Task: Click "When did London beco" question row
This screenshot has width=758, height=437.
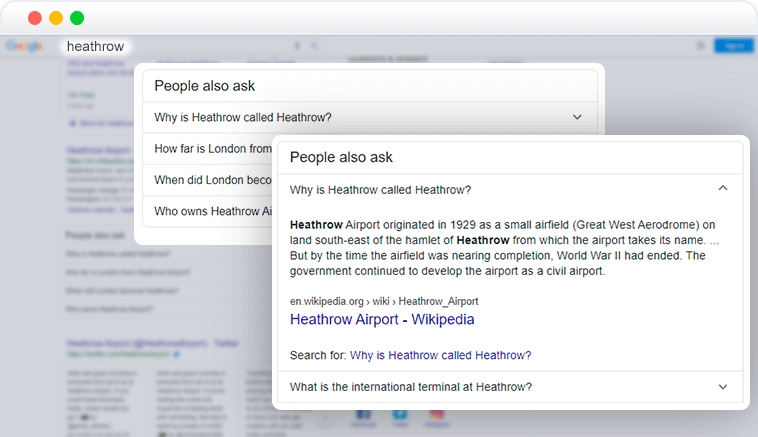Action: [x=208, y=180]
